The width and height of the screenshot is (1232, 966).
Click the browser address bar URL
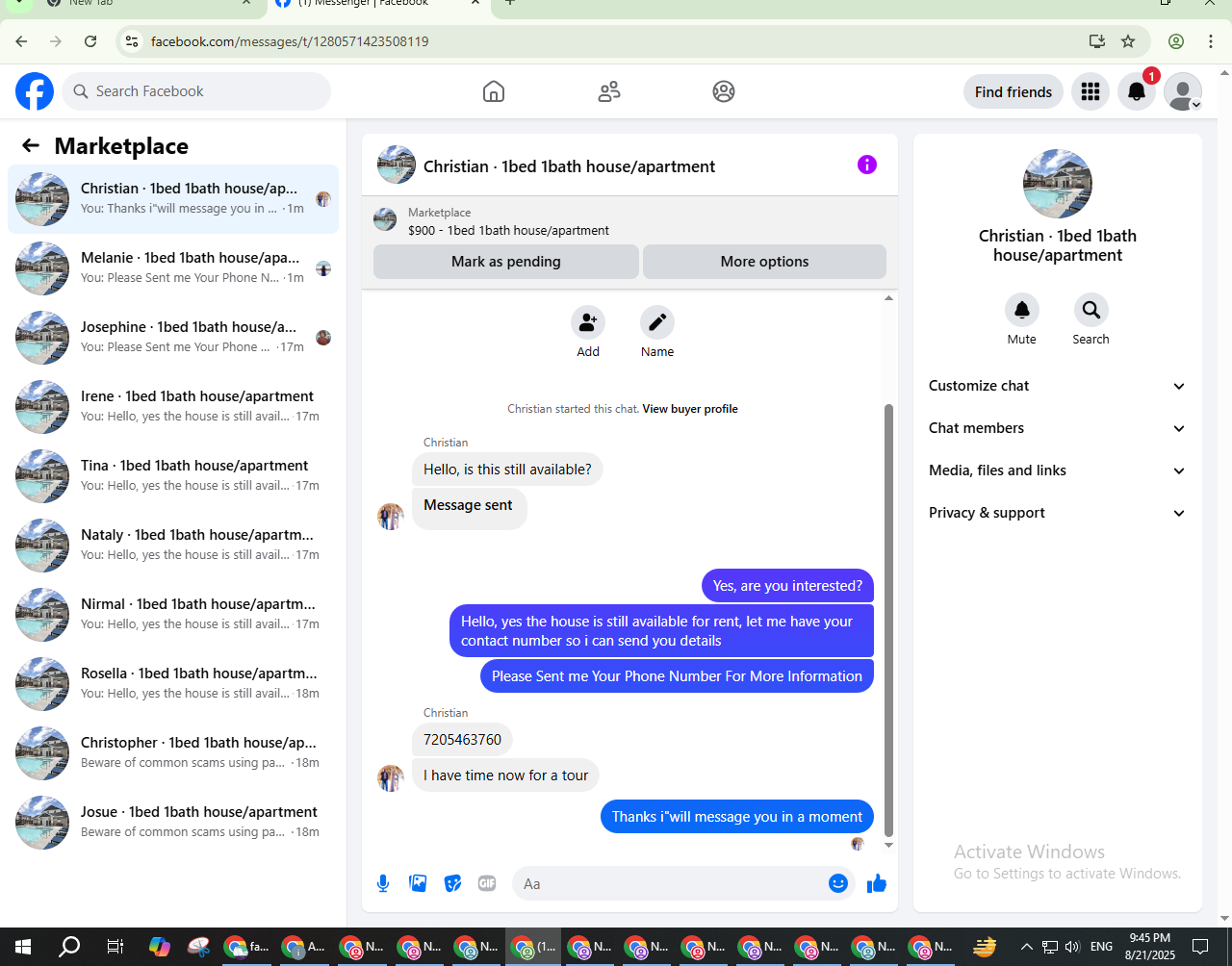[290, 41]
